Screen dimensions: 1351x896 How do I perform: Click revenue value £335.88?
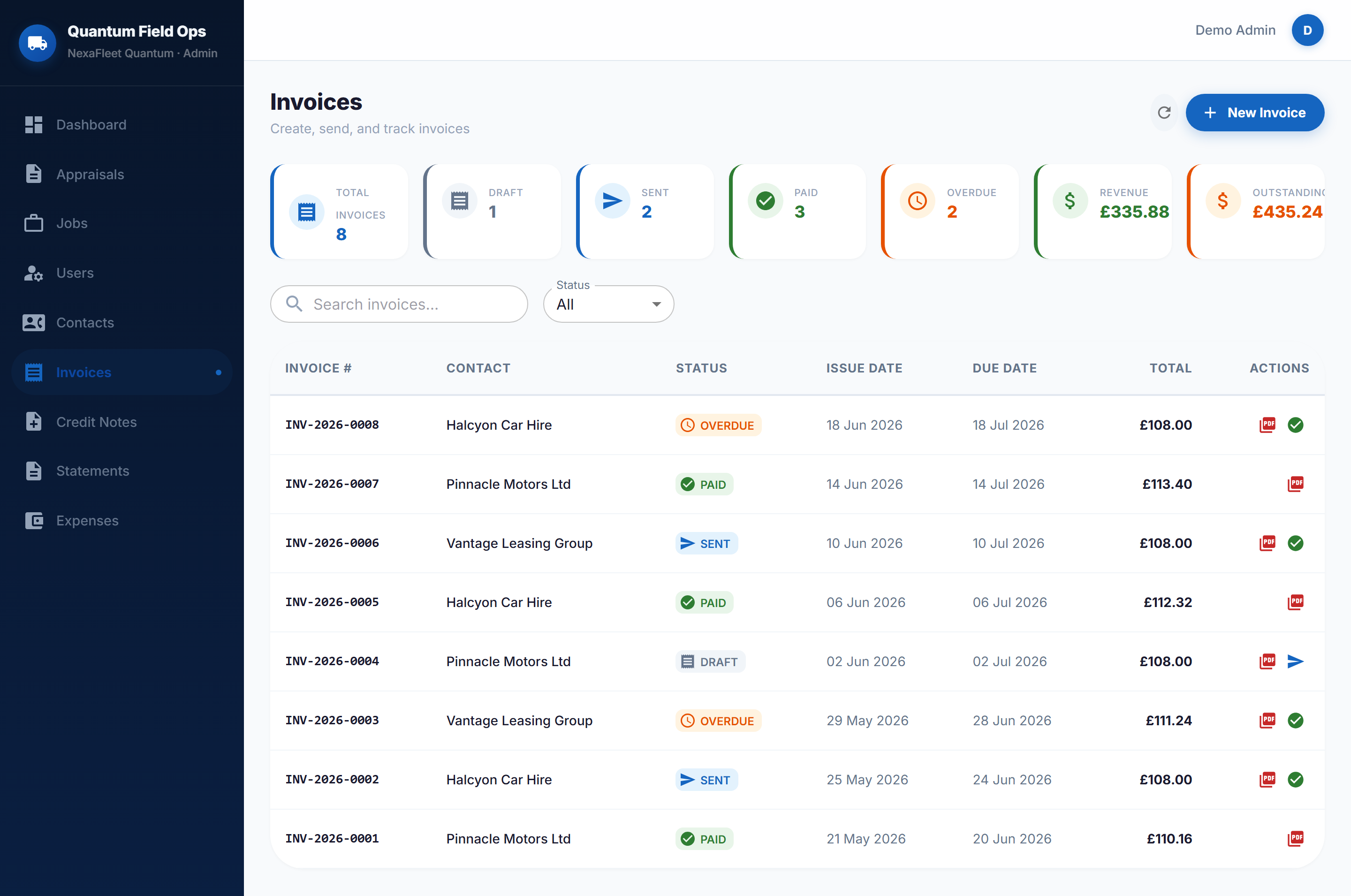(1134, 212)
